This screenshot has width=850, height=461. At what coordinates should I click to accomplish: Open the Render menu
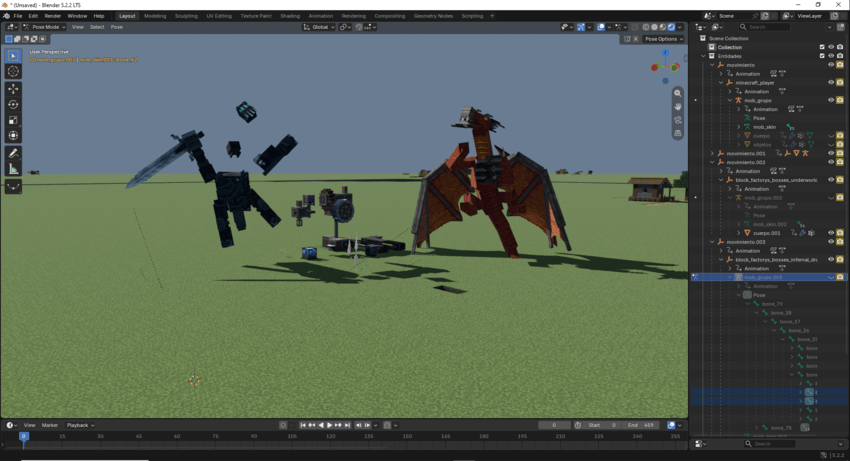coord(53,16)
